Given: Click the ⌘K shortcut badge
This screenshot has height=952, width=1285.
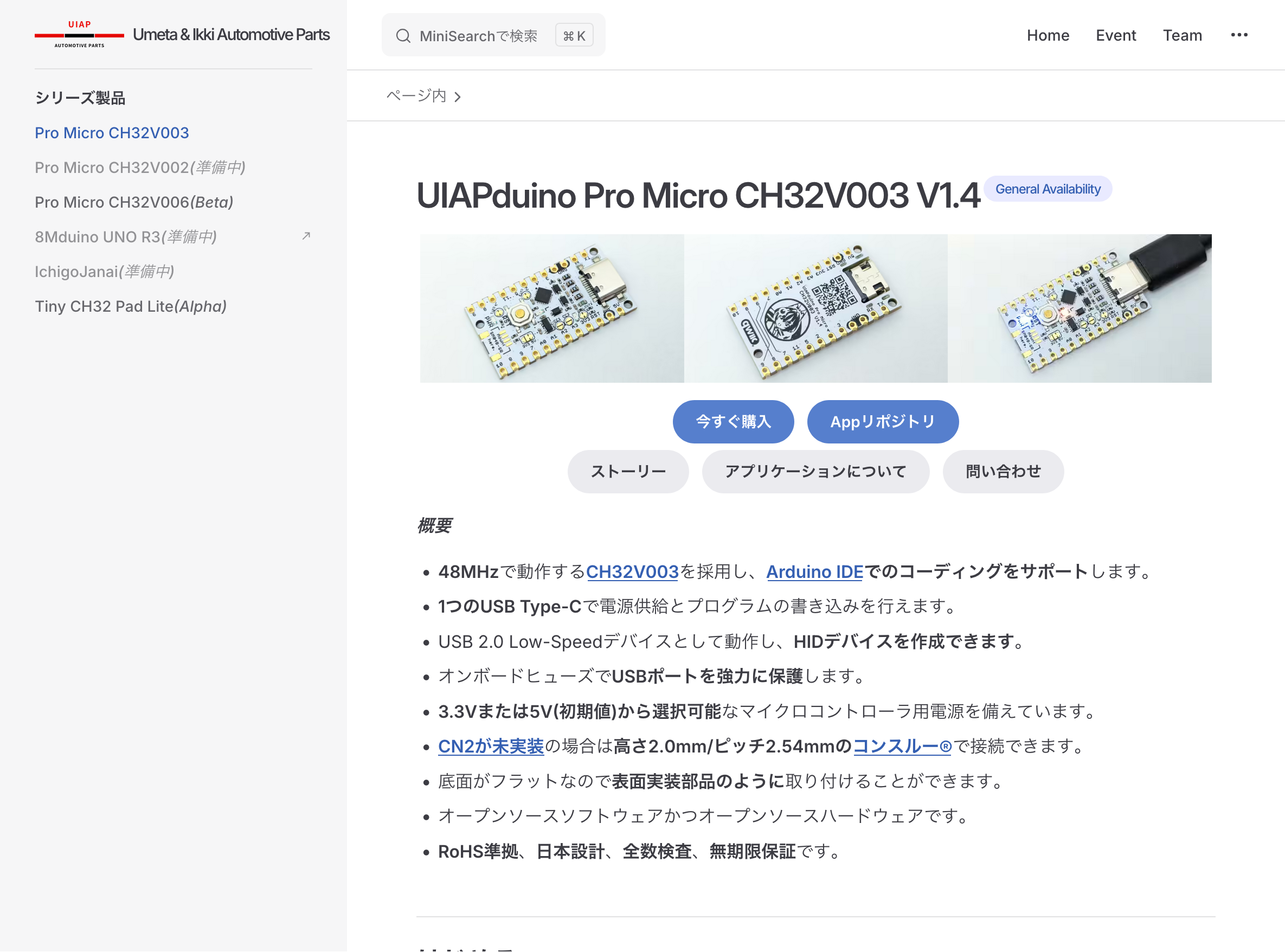Looking at the screenshot, I should (x=574, y=36).
